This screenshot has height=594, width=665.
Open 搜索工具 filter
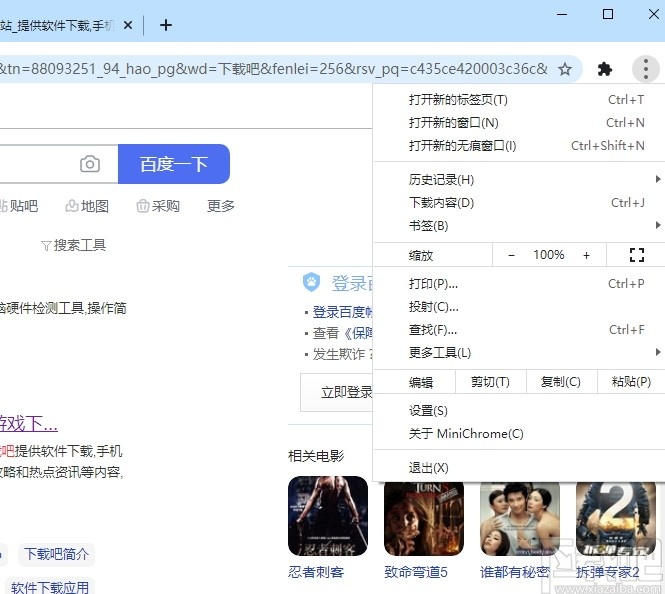[x=74, y=245]
